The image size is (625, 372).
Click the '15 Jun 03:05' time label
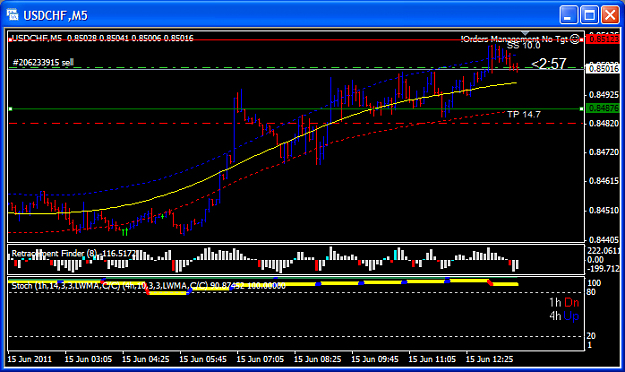88,359
